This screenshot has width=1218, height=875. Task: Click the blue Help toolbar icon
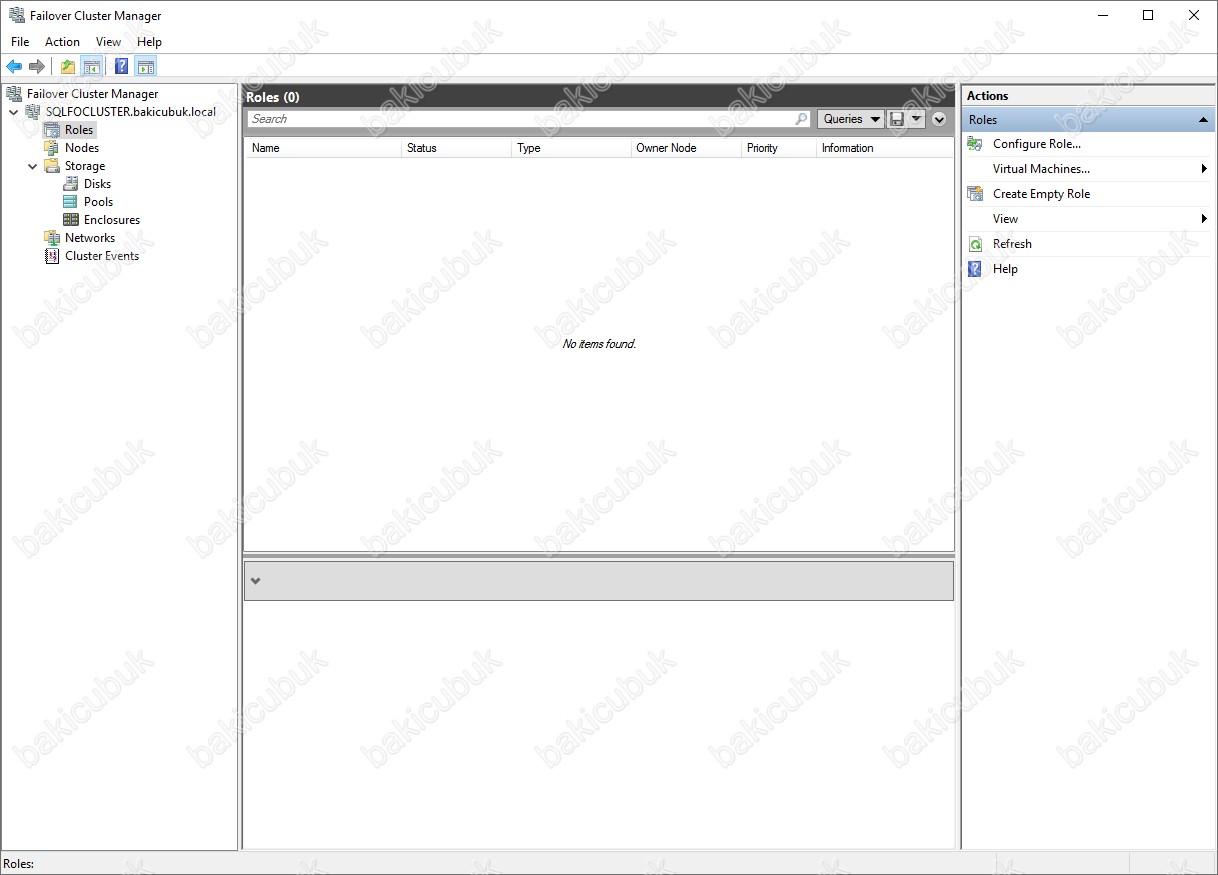pyautogui.click(x=122, y=67)
